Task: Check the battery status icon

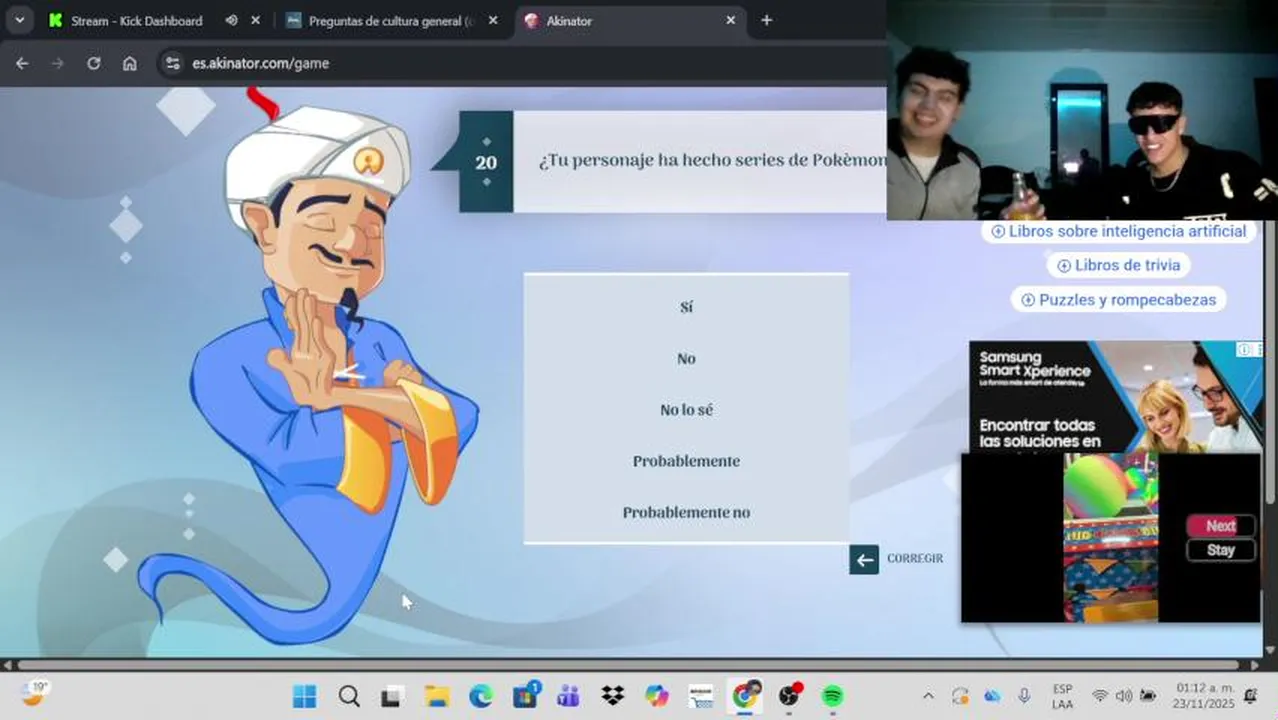Action: click(1148, 696)
